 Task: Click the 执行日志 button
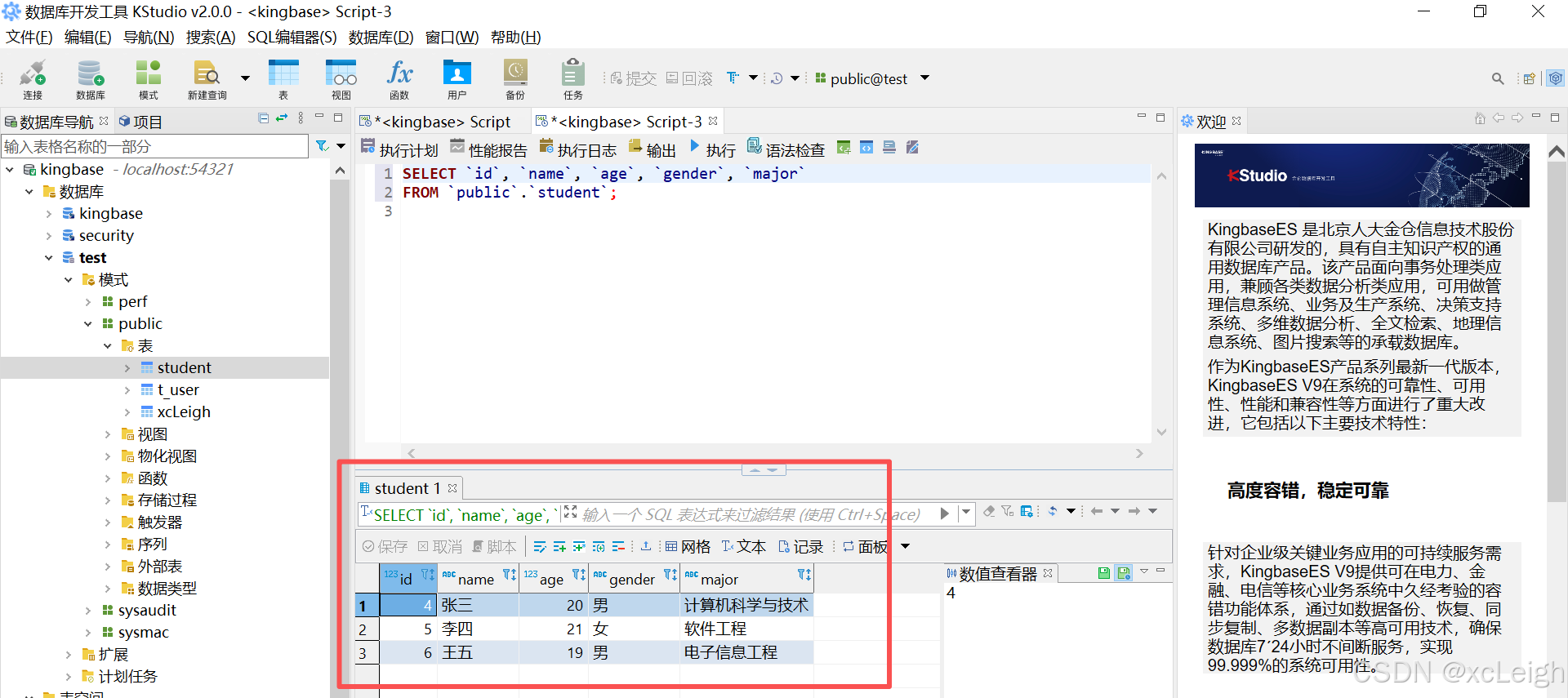tap(578, 149)
